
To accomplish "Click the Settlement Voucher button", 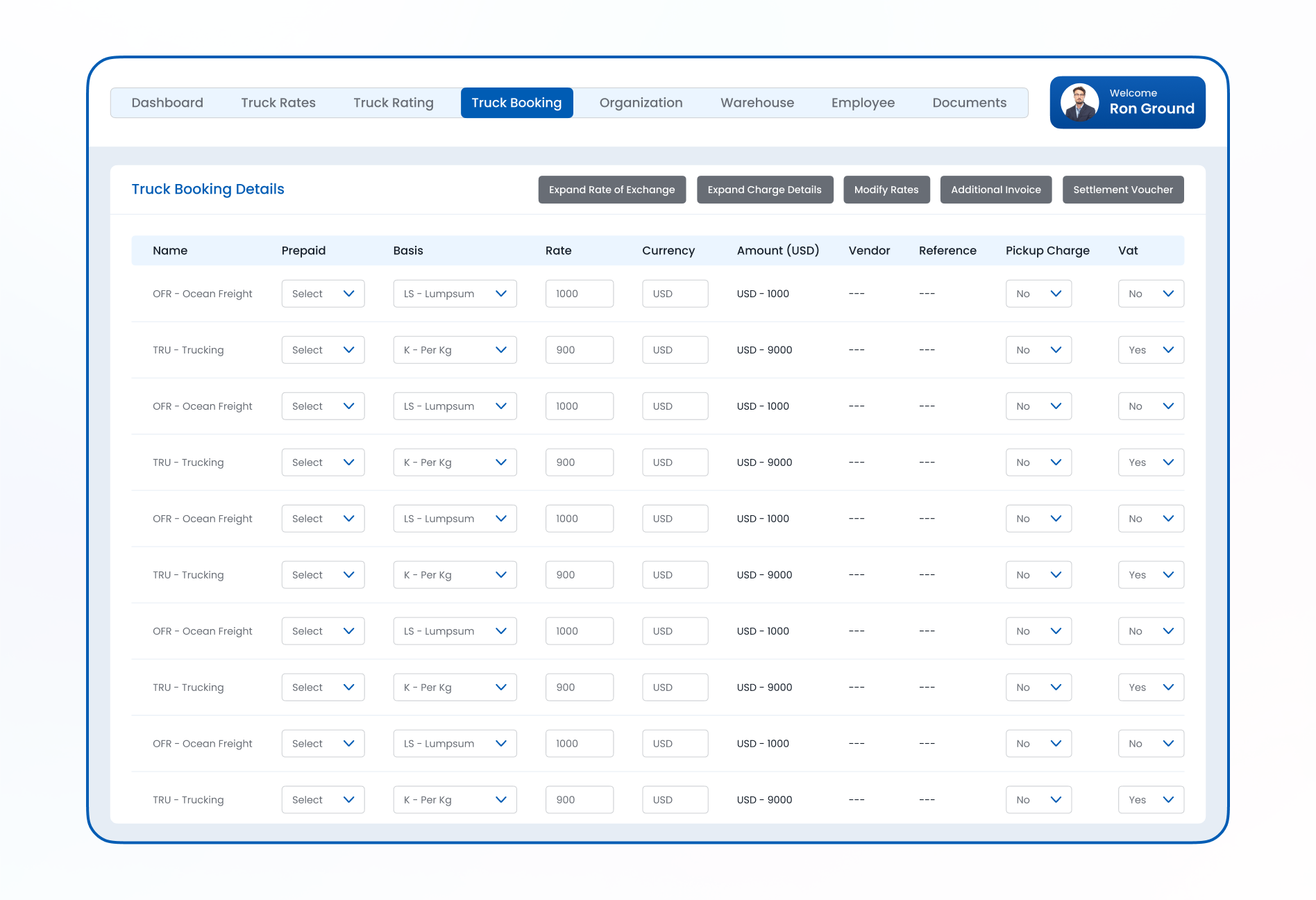I will click(1123, 190).
